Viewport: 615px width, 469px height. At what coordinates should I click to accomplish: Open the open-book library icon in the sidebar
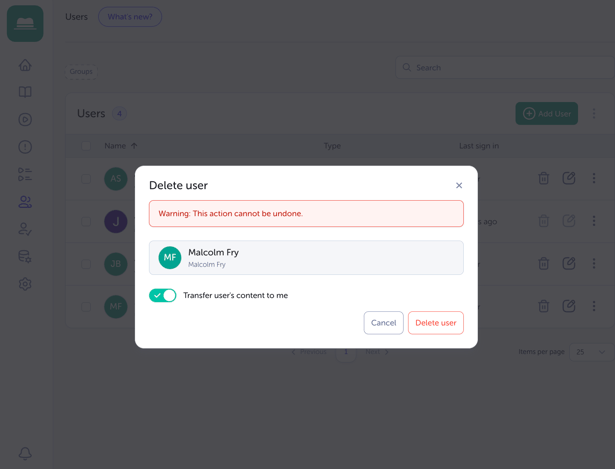[25, 92]
